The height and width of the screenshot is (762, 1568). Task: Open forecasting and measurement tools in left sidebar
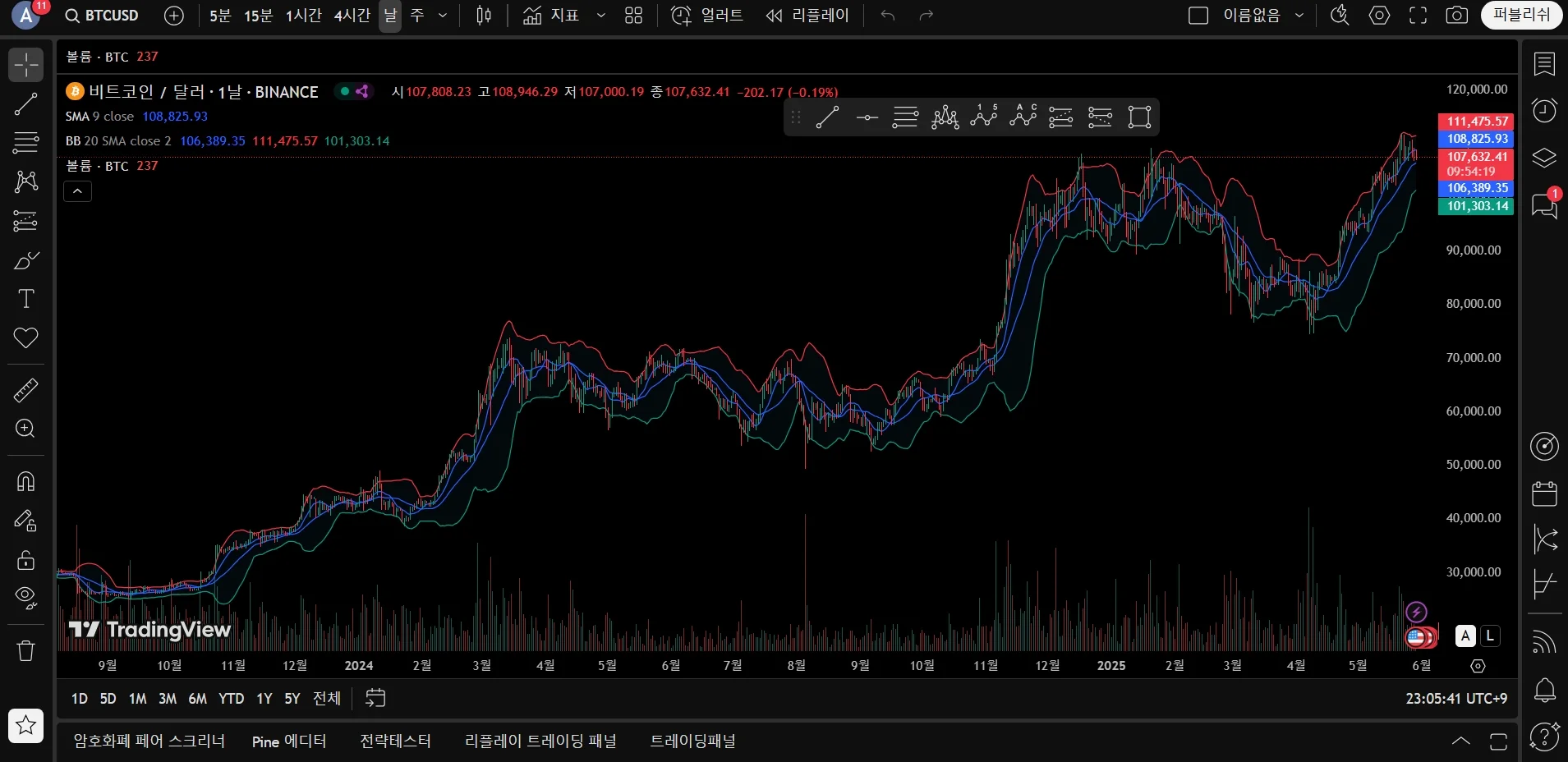click(25, 221)
